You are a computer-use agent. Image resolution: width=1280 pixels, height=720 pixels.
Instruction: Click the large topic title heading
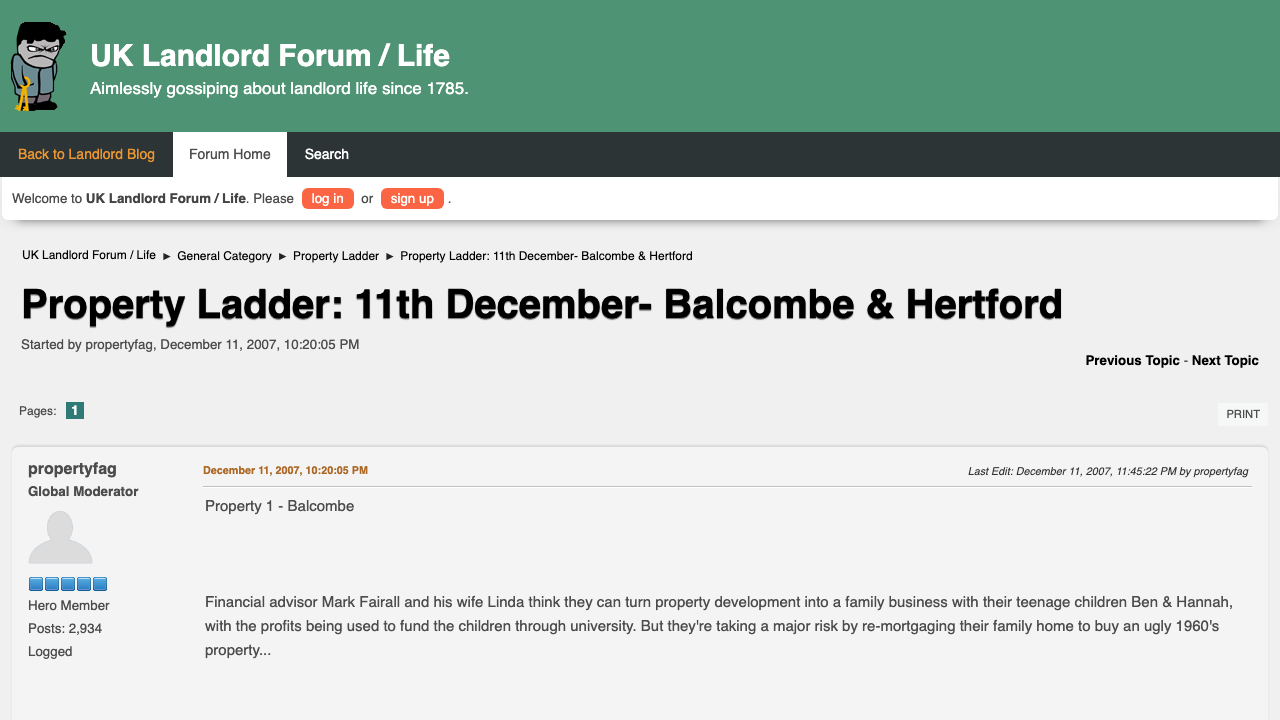pyautogui.click(x=541, y=304)
